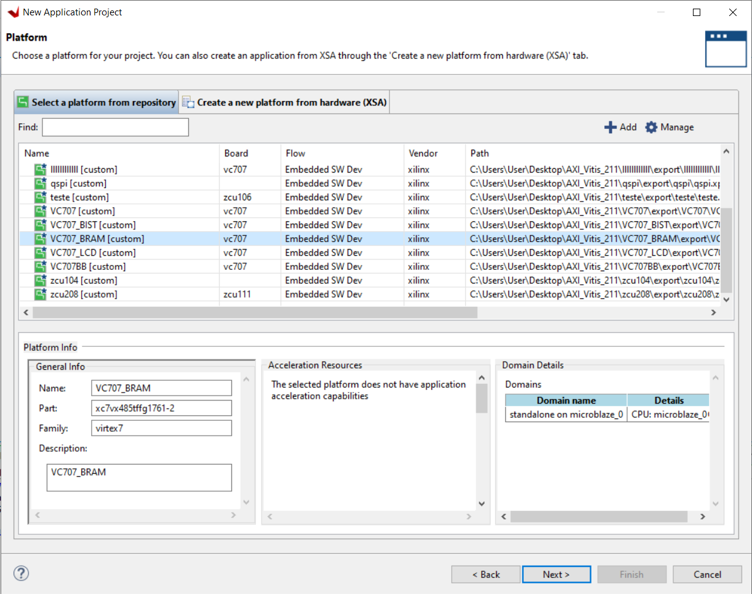The image size is (752, 594).
Task: Click the zcu208 [custom] platform icon
Action: (x=40, y=294)
